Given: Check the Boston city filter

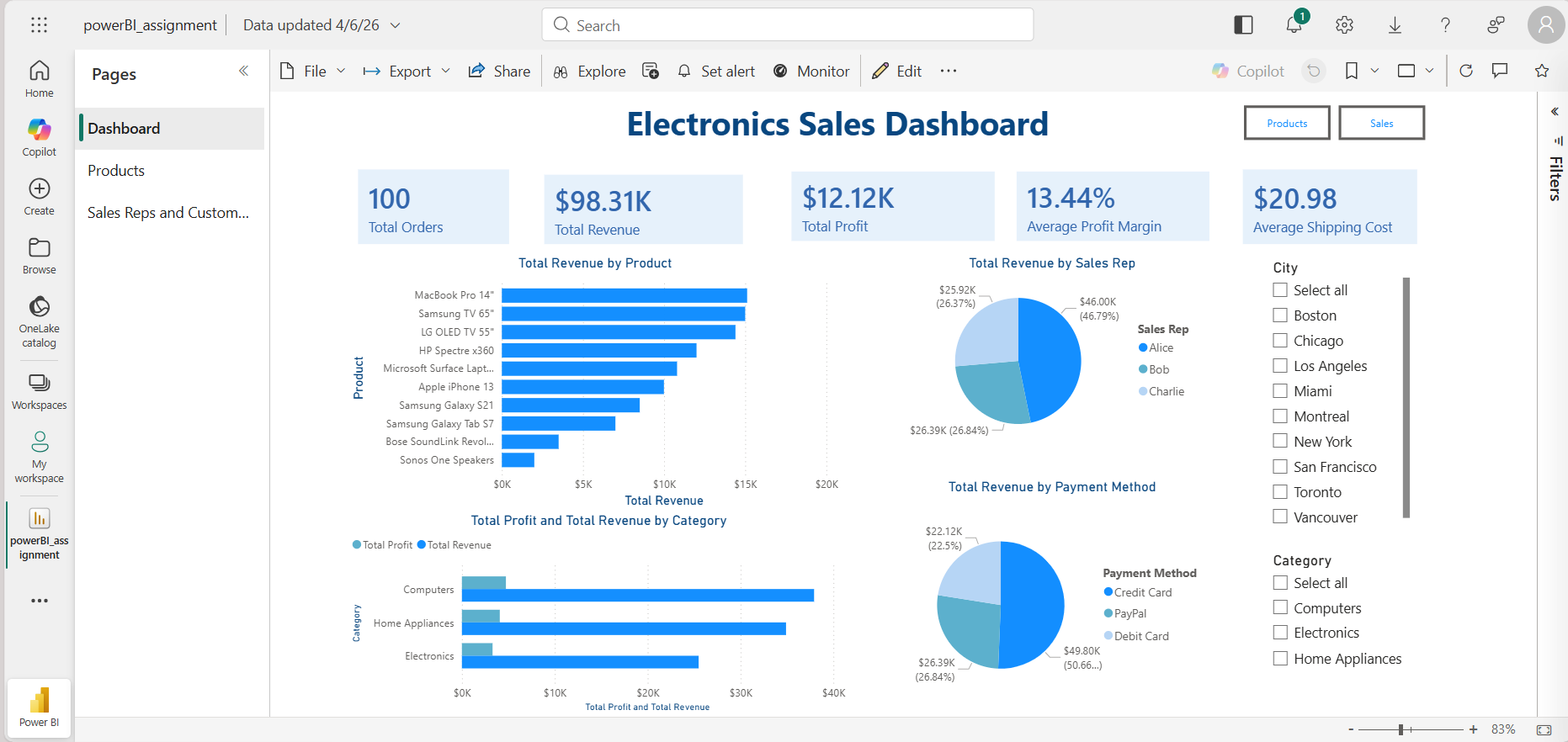Looking at the screenshot, I should pyautogui.click(x=1280, y=315).
